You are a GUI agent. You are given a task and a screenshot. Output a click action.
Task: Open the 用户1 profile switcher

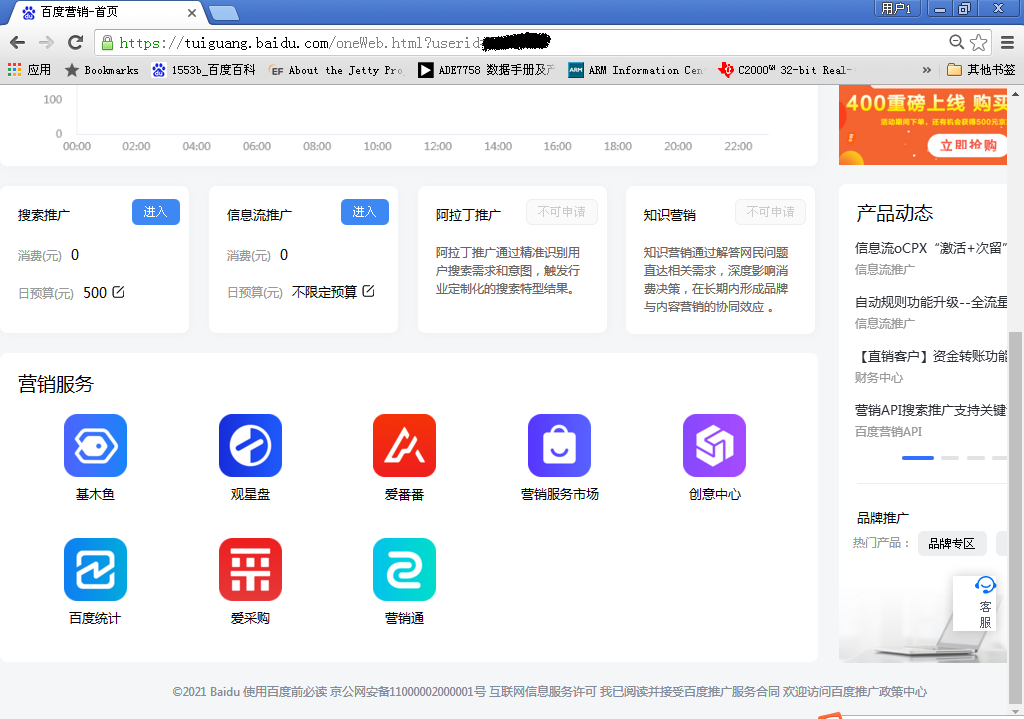click(896, 8)
